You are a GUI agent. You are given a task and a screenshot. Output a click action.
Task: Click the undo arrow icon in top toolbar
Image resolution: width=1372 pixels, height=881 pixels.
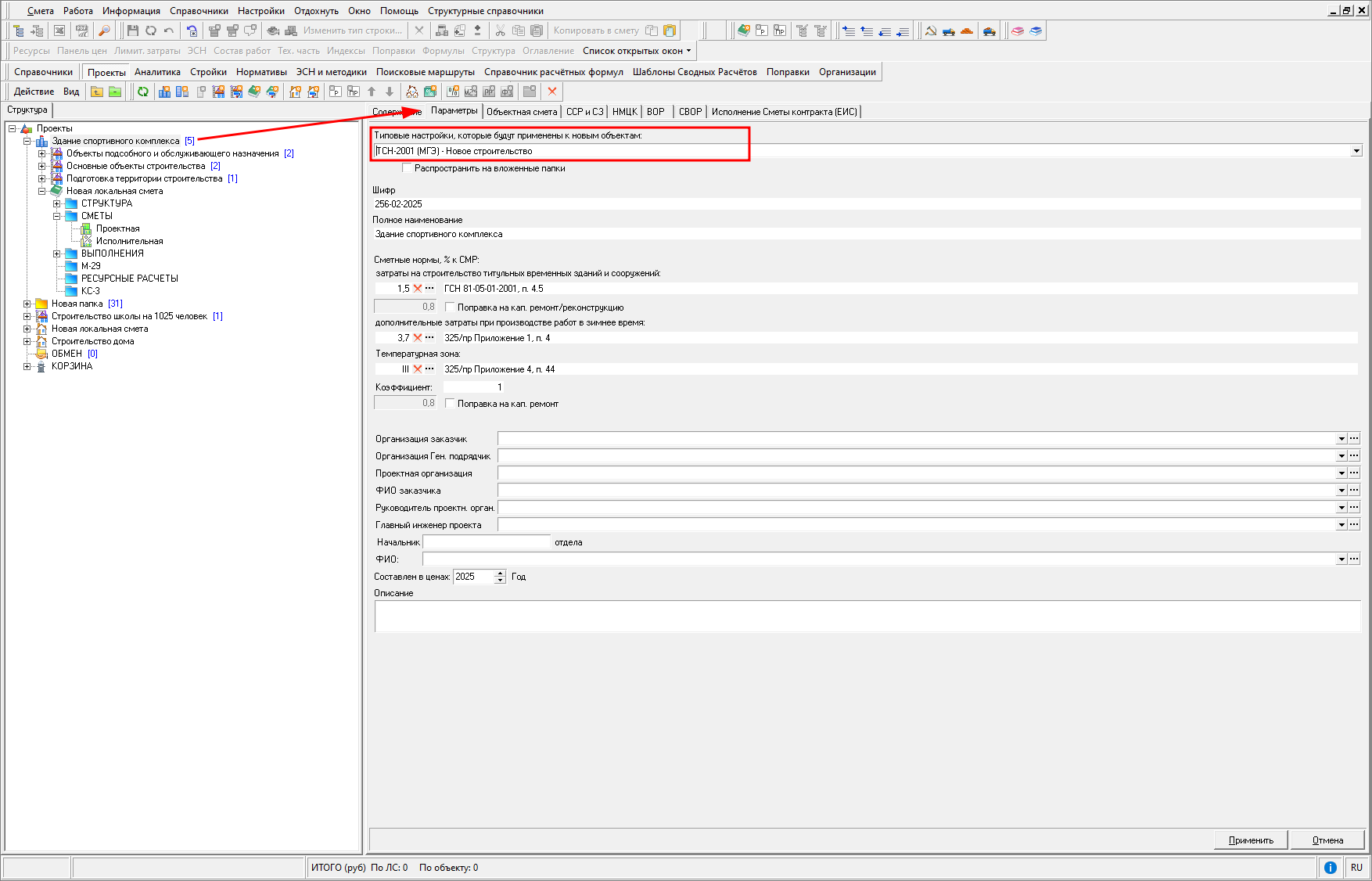pos(168,31)
